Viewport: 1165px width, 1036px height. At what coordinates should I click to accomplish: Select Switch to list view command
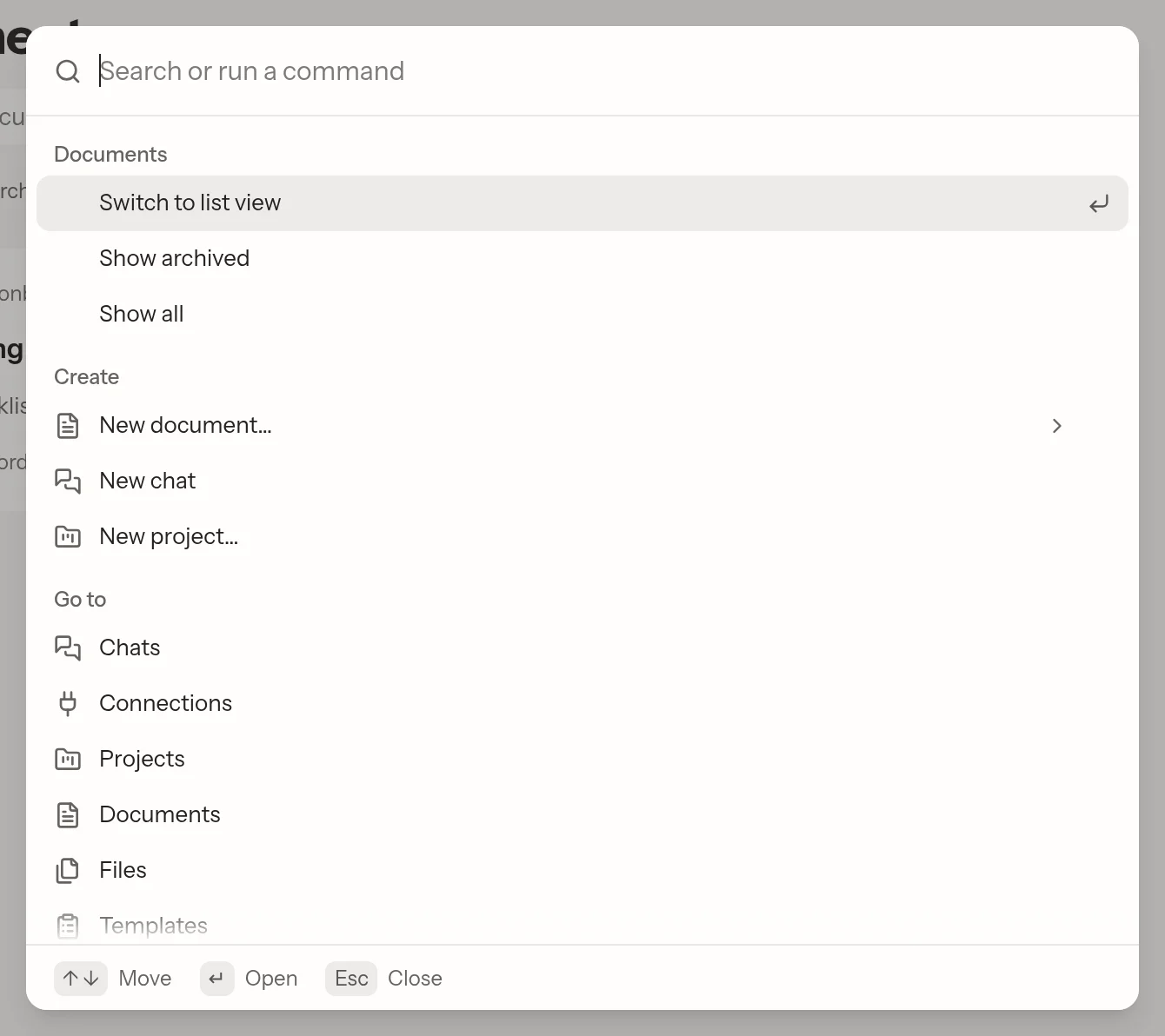point(582,203)
